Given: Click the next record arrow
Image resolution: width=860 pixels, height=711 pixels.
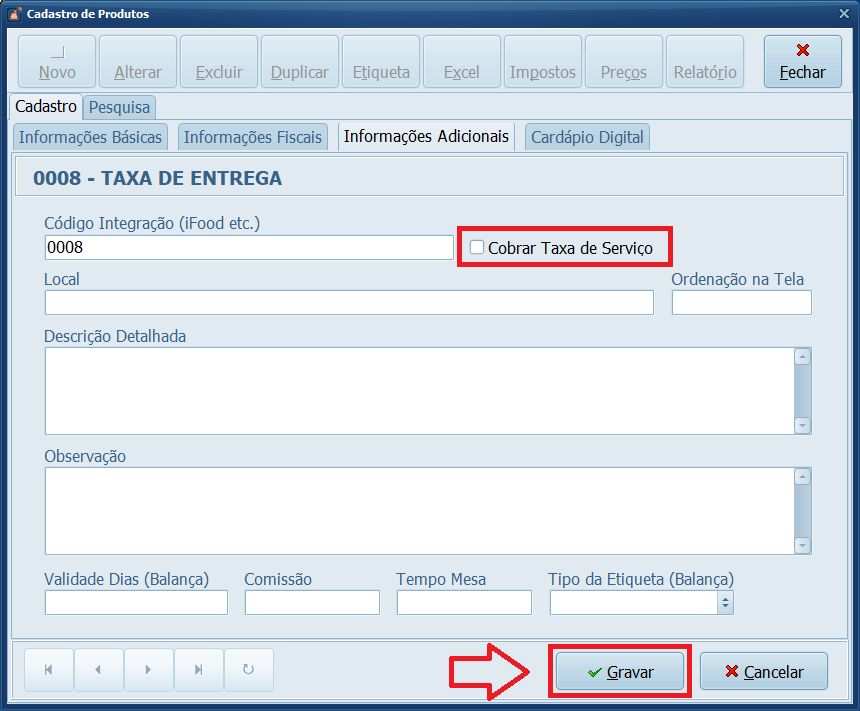Looking at the screenshot, I should point(148,670).
